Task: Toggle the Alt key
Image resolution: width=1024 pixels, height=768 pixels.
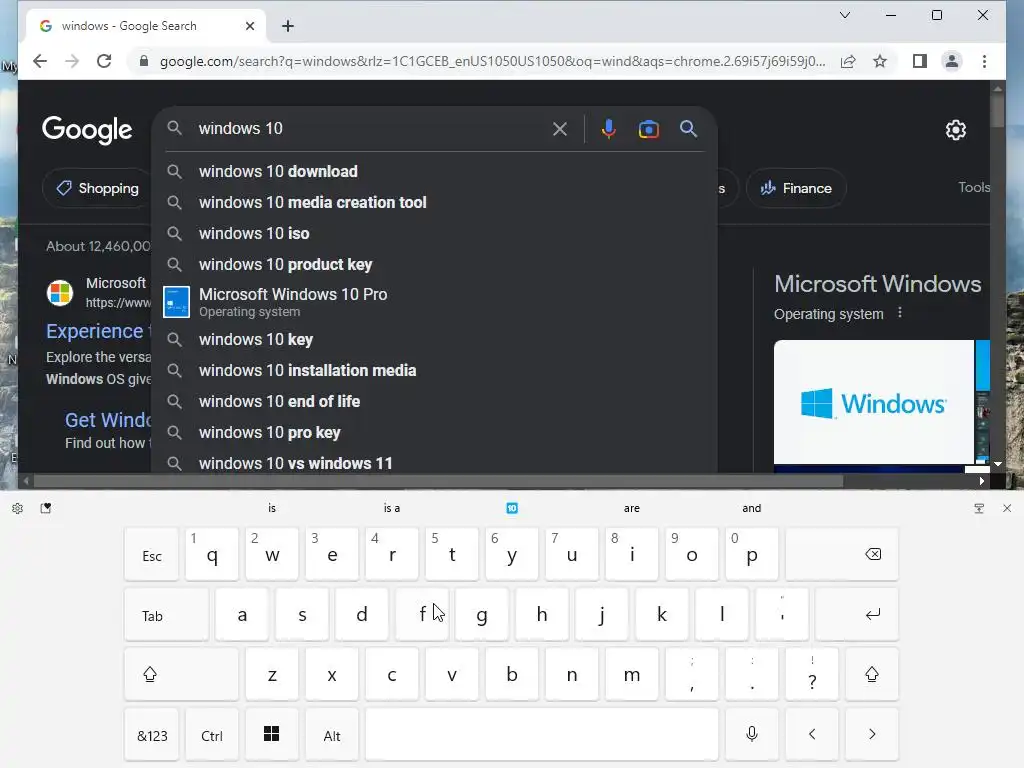Action: [x=332, y=735]
